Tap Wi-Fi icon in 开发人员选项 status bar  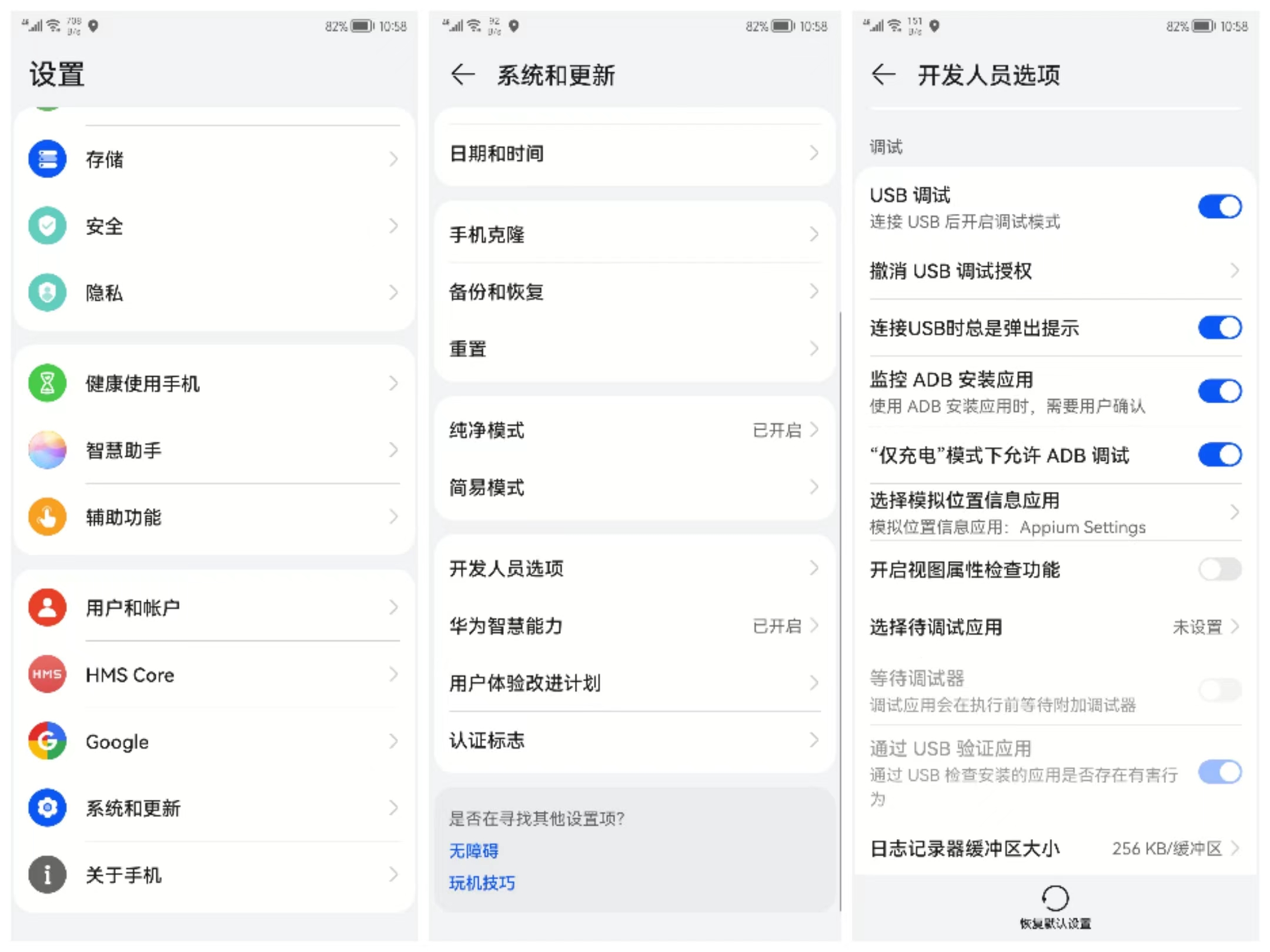pos(894,26)
